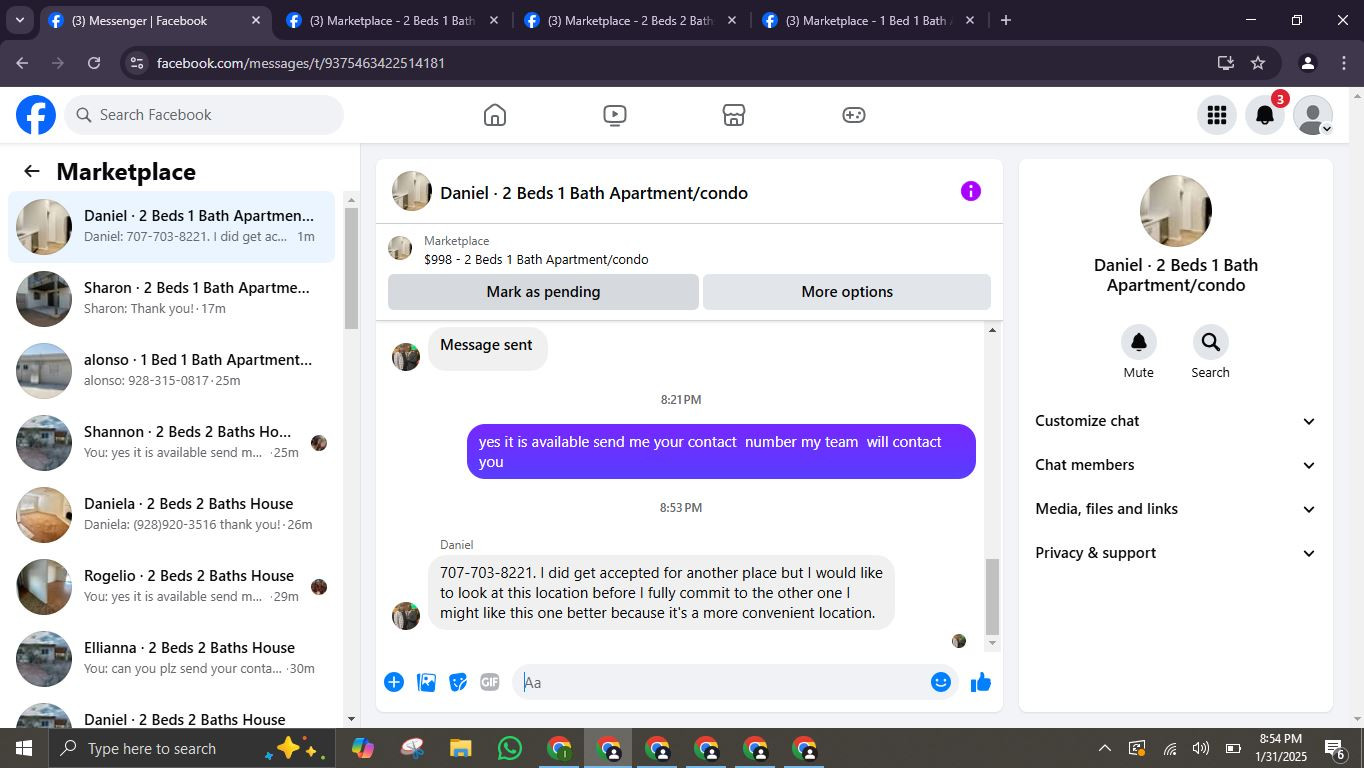
Task: Open the account dropdown at top right
Action: click(x=1313, y=115)
